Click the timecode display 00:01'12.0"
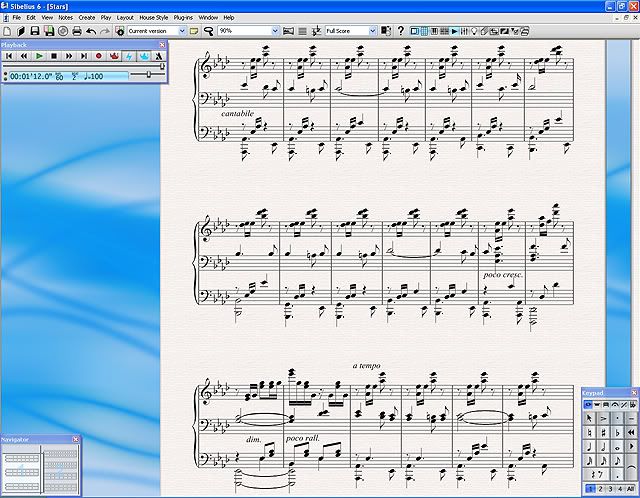 31,76
